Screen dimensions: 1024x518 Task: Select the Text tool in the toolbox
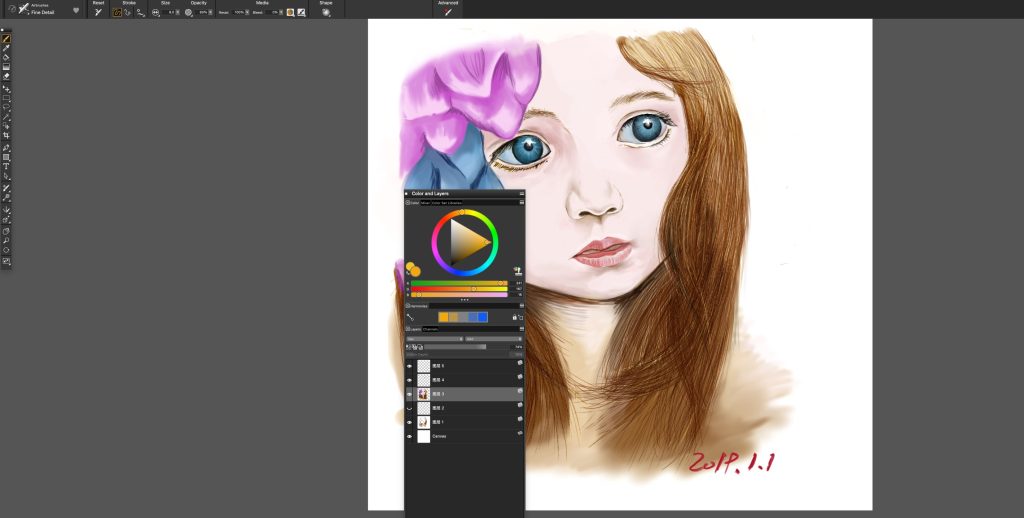(x=6, y=167)
